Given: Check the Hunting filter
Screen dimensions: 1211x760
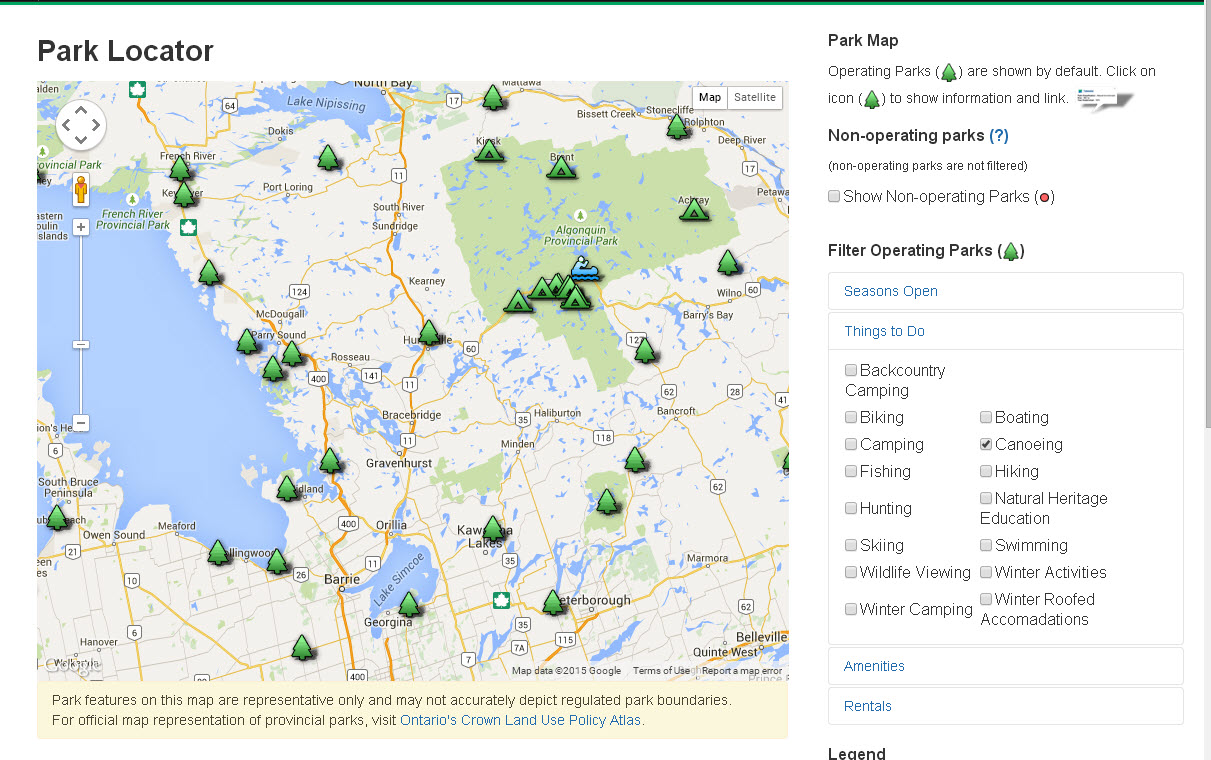Looking at the screenshot, I should 851,508.
